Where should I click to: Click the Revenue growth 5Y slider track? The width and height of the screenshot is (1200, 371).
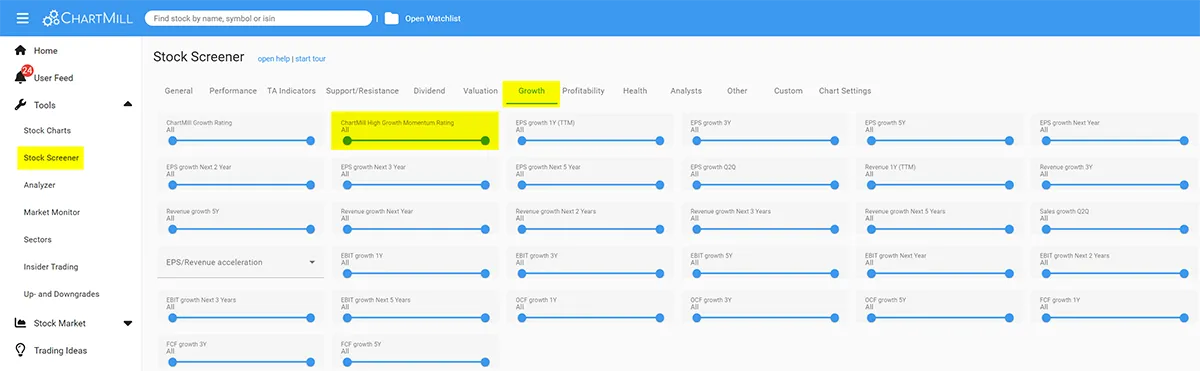pos(241,229)
